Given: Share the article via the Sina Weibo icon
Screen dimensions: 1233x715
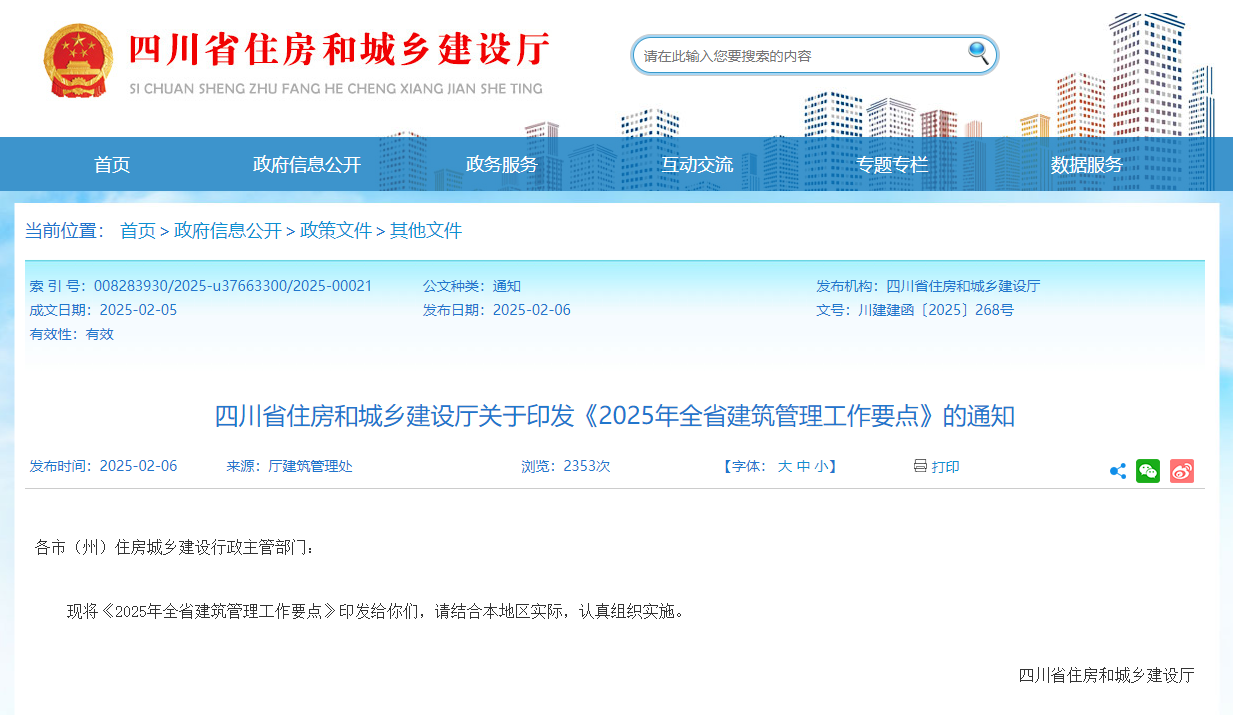Looking at the screenshot, I should click(x=1181, y=470).
